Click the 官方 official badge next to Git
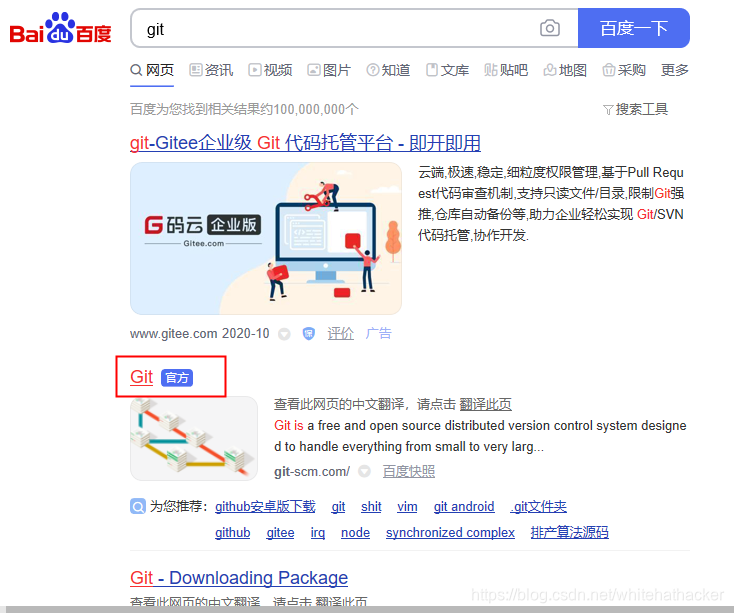The width and height of the screenshot is (734, 613). [x=177, y=378]
